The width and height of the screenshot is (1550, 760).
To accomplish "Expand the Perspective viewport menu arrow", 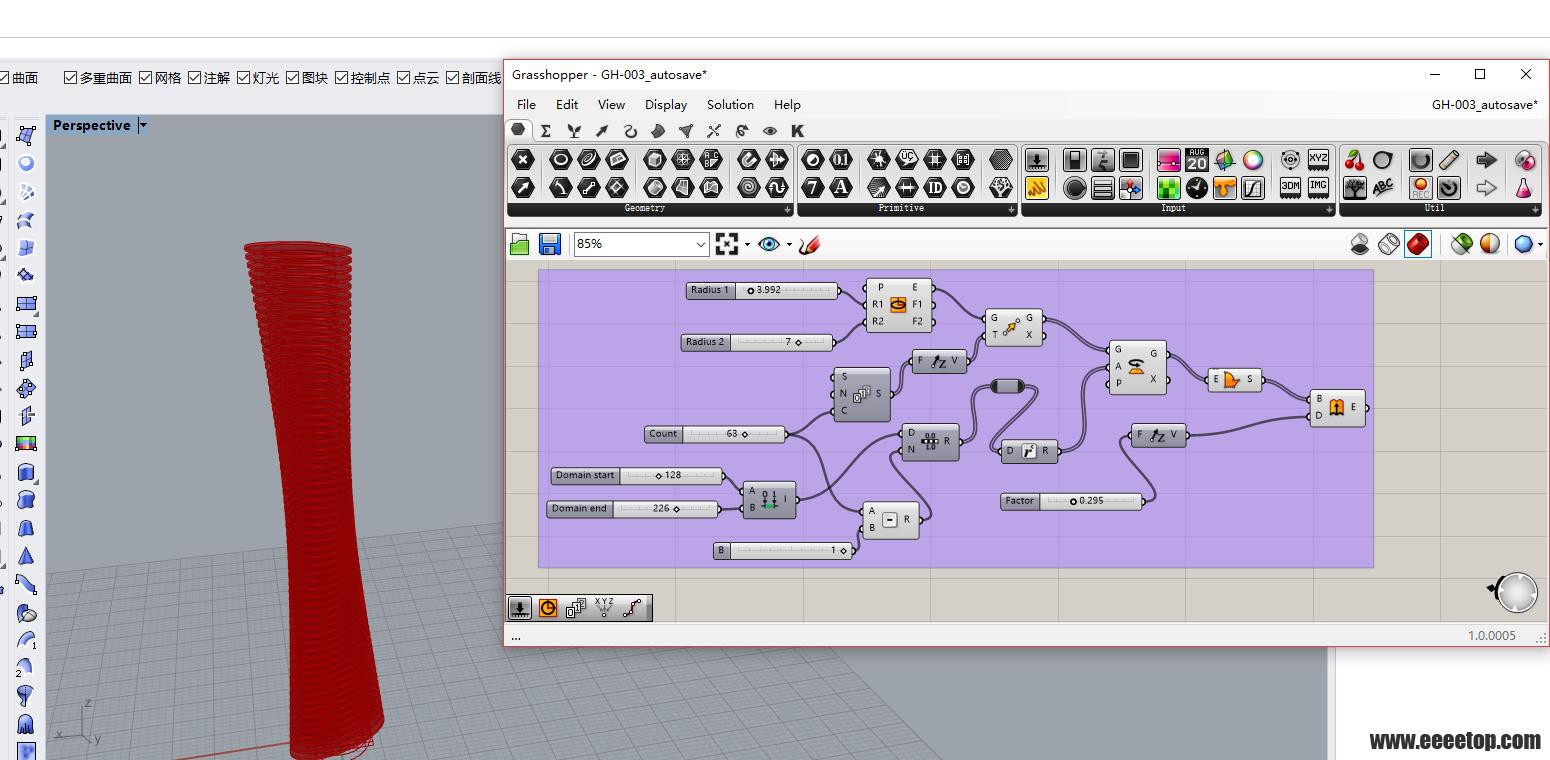I will (x=143, y=126).
